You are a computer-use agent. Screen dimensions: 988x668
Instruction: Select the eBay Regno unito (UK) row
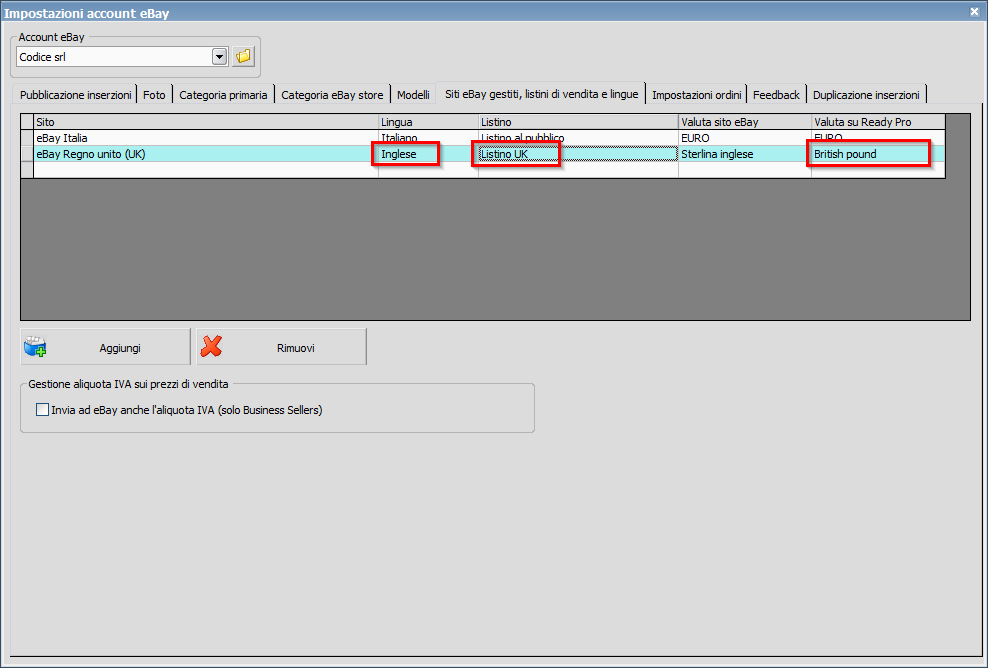483,154
